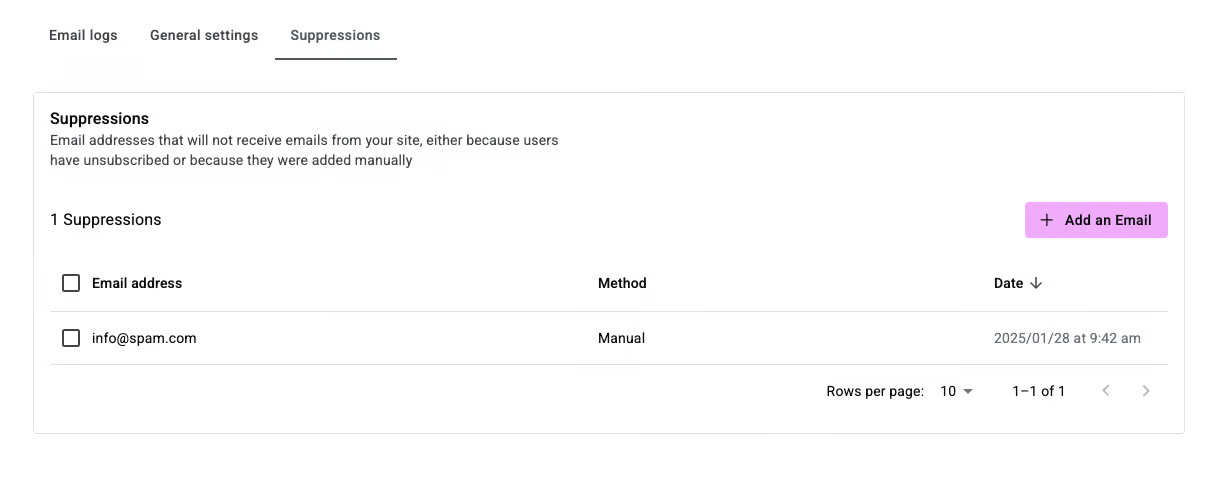
Task: Go to the previous page chevron
Action: [1106, 391]
